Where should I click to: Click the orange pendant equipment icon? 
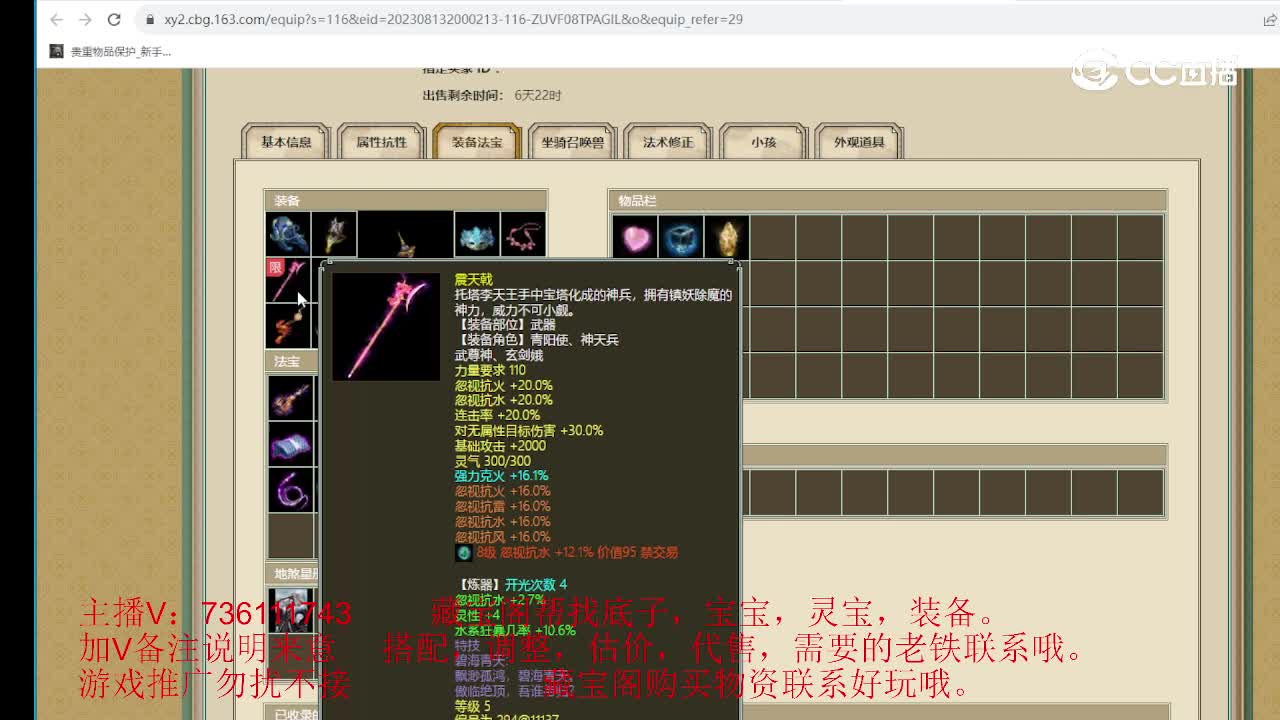(x=288, y=327)
